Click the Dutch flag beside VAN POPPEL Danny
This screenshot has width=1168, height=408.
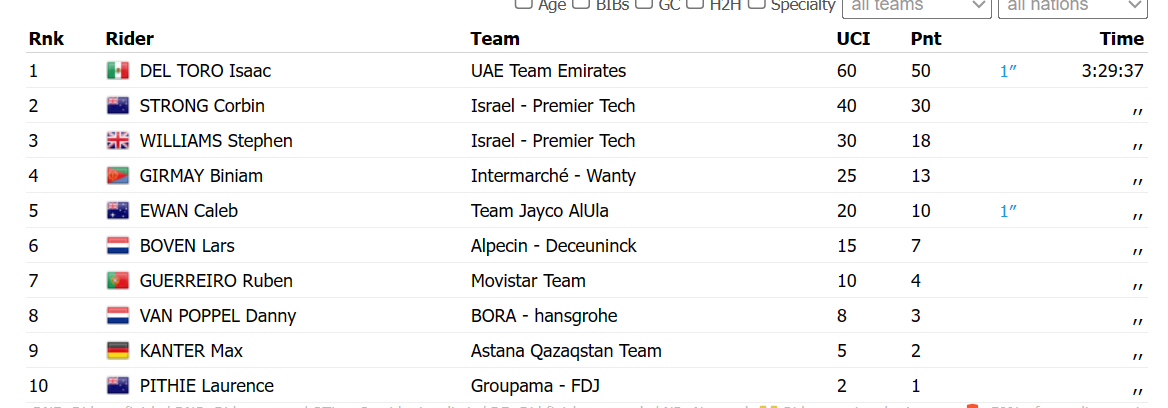coord(118,316)
